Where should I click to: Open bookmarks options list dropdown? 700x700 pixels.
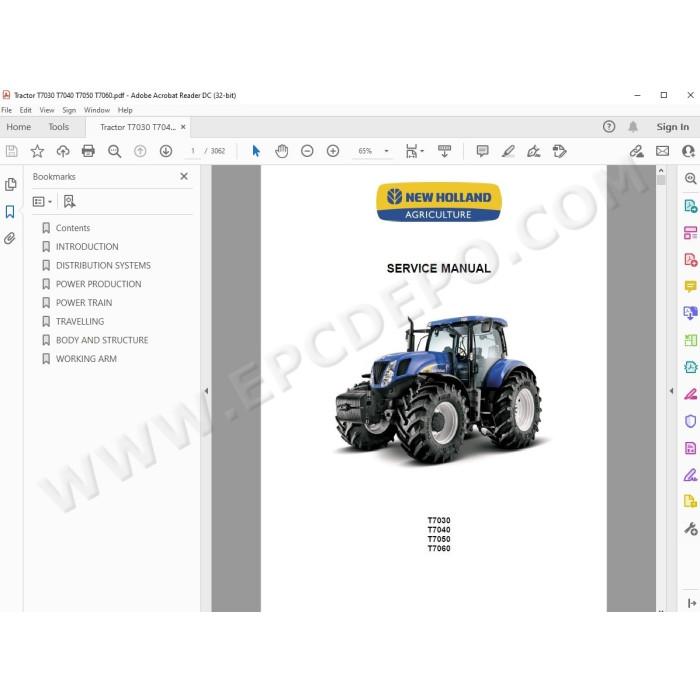(42, 202)
